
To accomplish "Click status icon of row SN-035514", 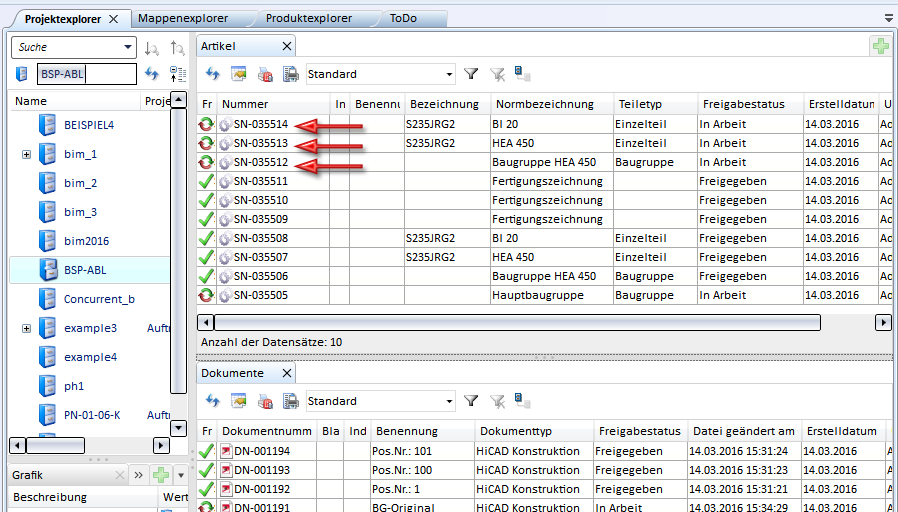I will [x=207, y=125].
